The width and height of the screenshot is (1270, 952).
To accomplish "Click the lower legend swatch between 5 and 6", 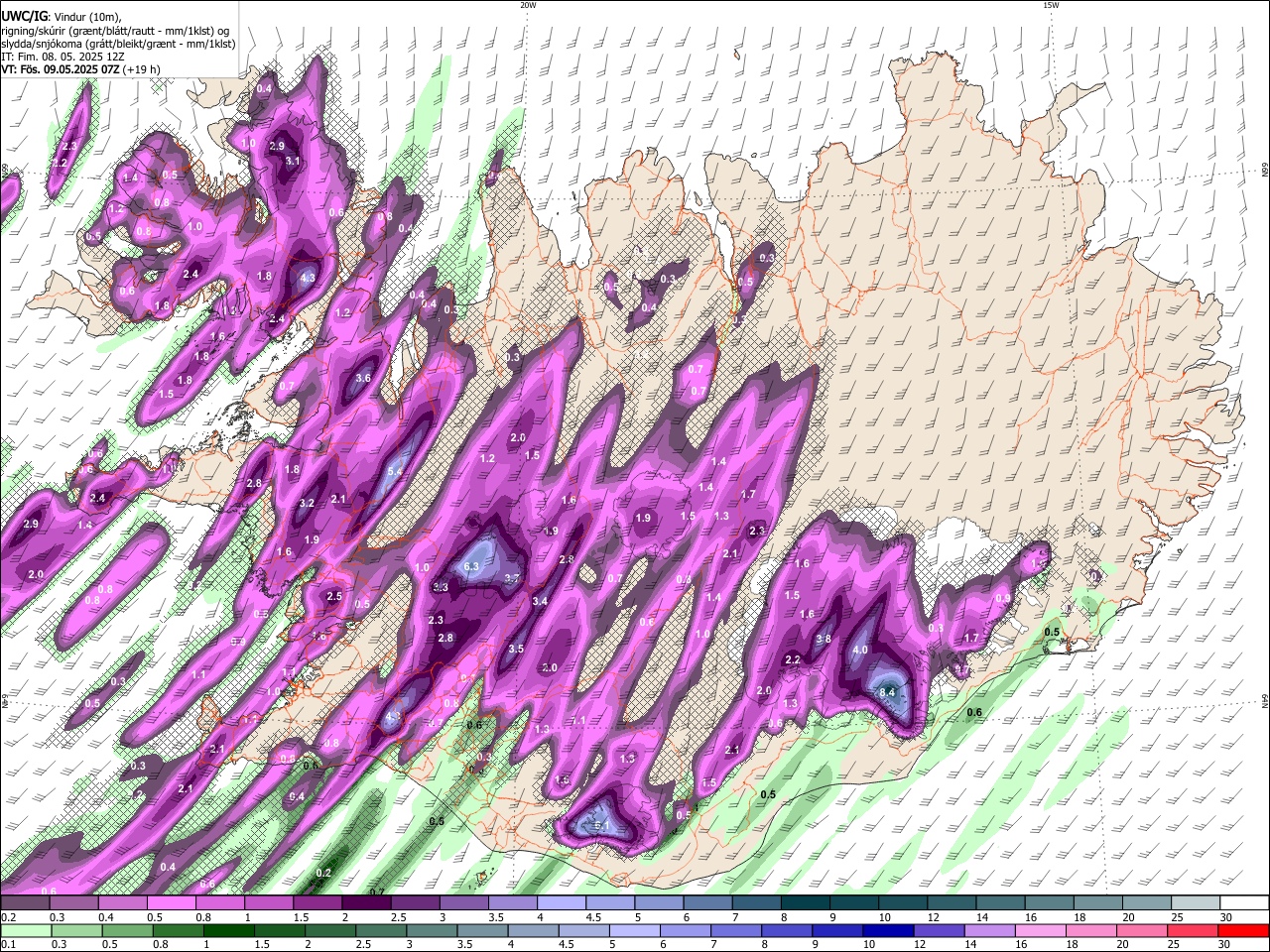I will [x=634, y=931].
